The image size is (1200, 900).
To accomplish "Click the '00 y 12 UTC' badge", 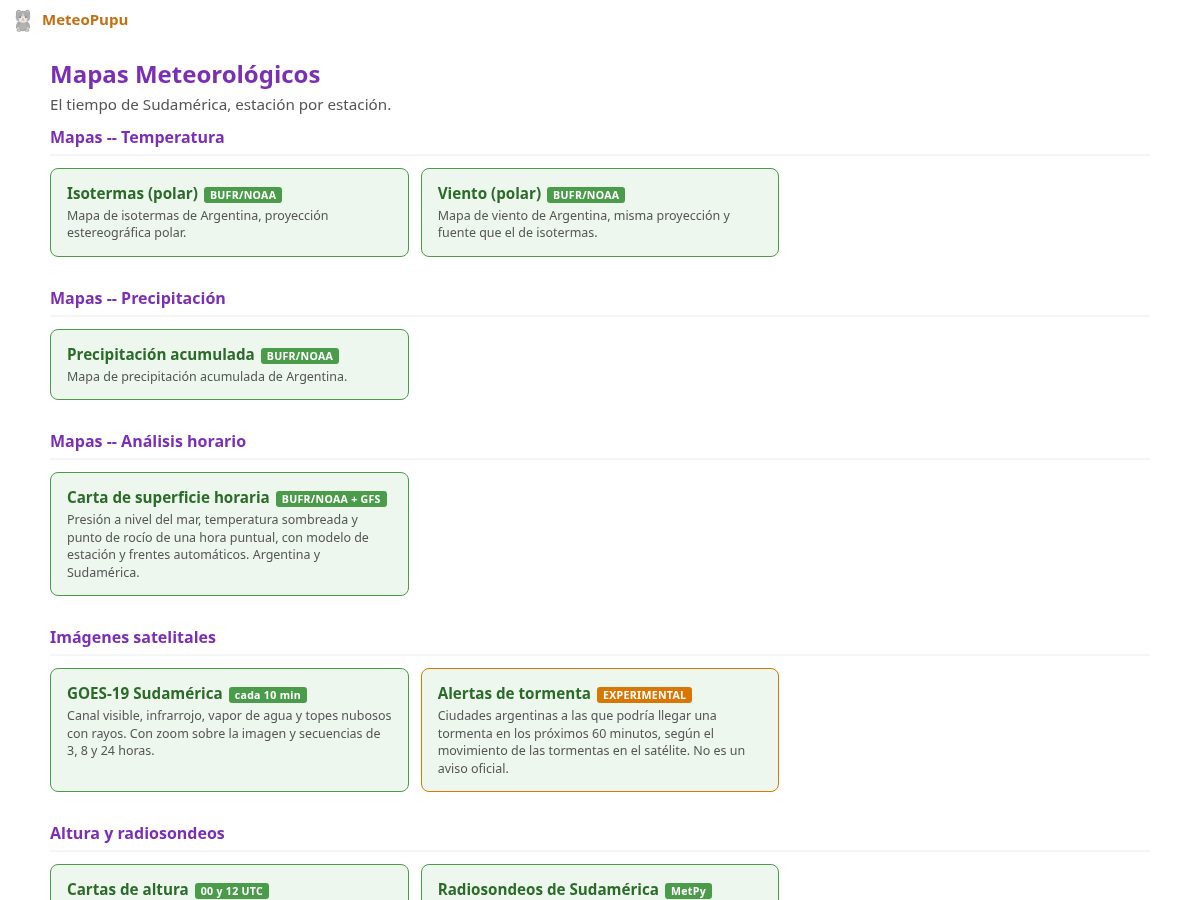I will (x=232, y=891).
